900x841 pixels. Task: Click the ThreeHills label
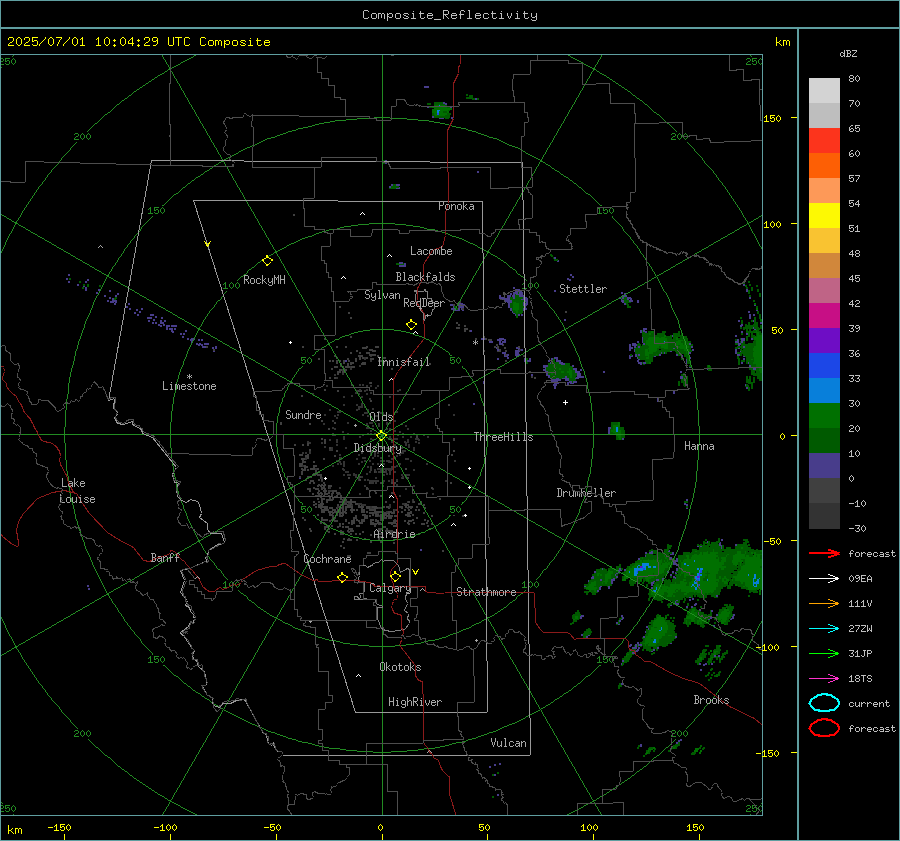point(503,437)
